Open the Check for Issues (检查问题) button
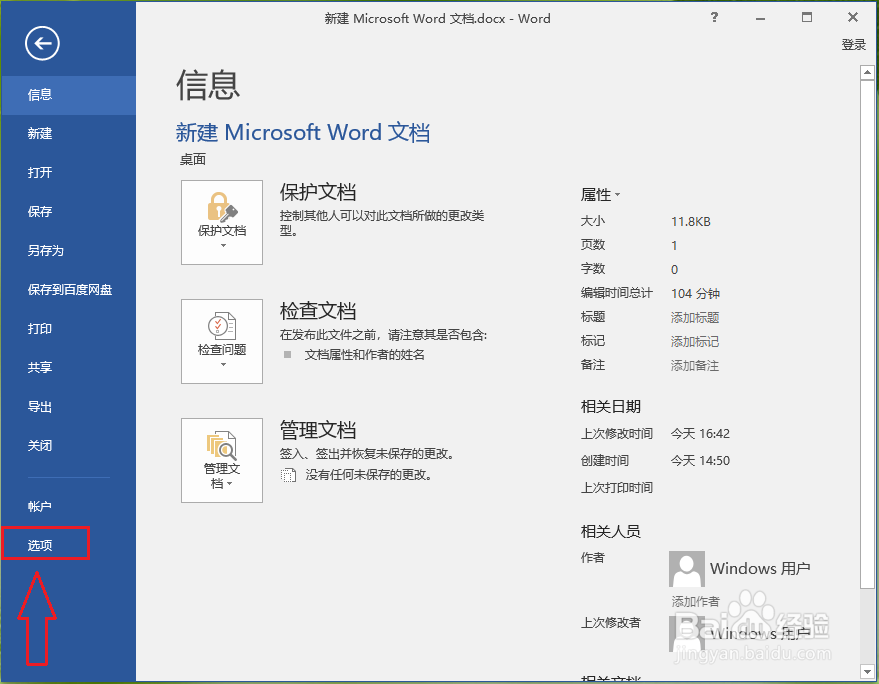The height and width of the screenshot is (684, 879). [x=222, y=341]
